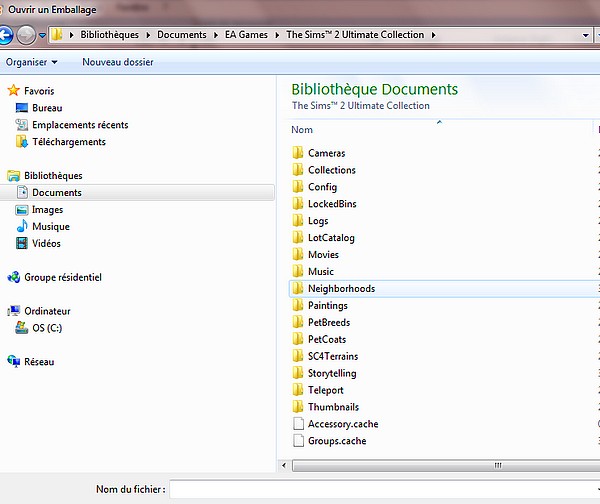Select Bibliothèques breadcrumb in address bar

(x=109, y=35)
